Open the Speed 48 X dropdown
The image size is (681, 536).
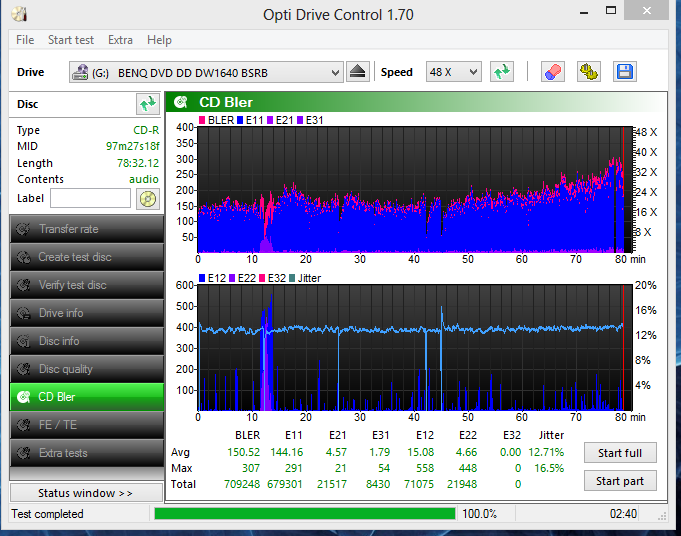453,72
